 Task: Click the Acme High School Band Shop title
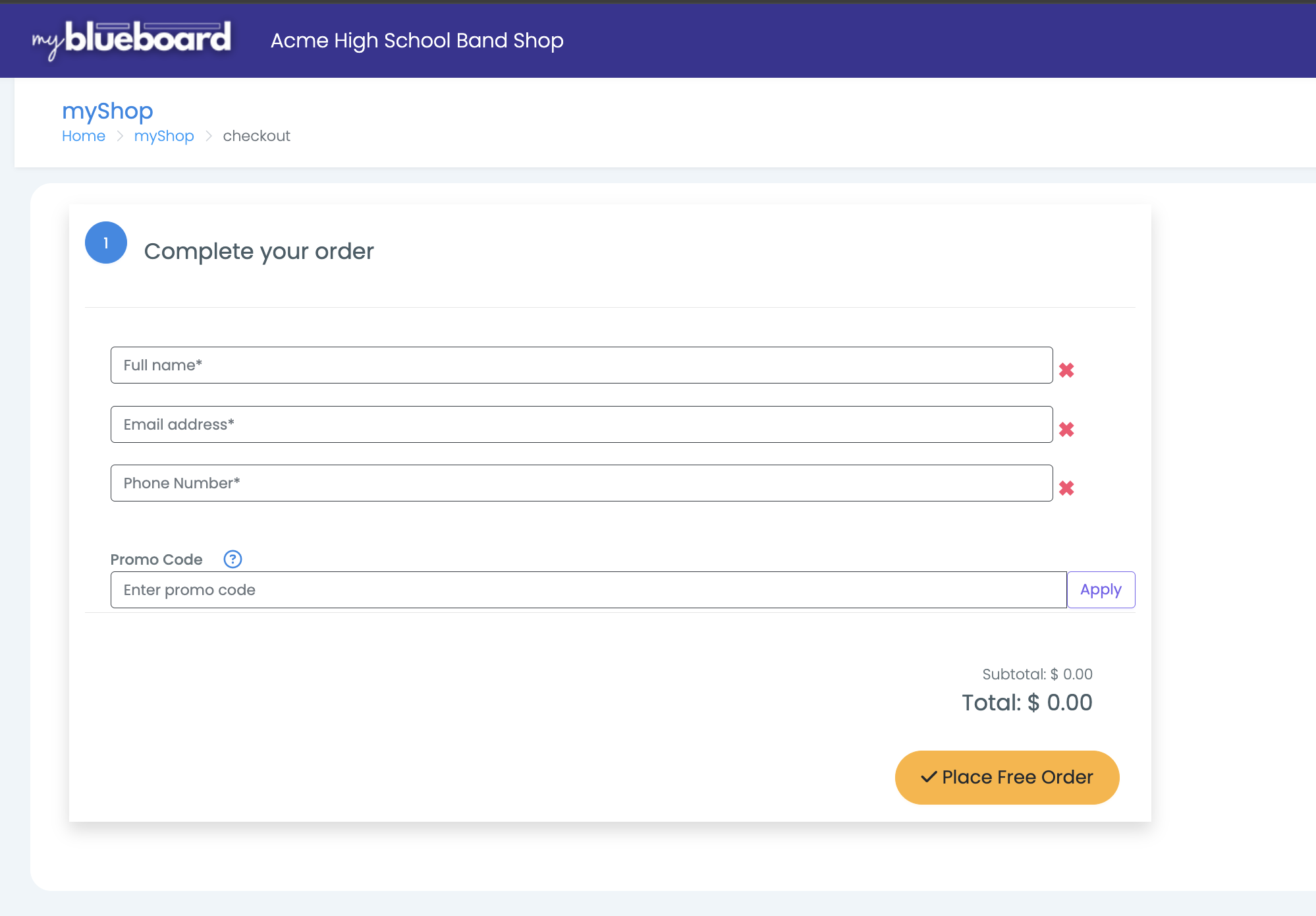click(x=417, y=41)
